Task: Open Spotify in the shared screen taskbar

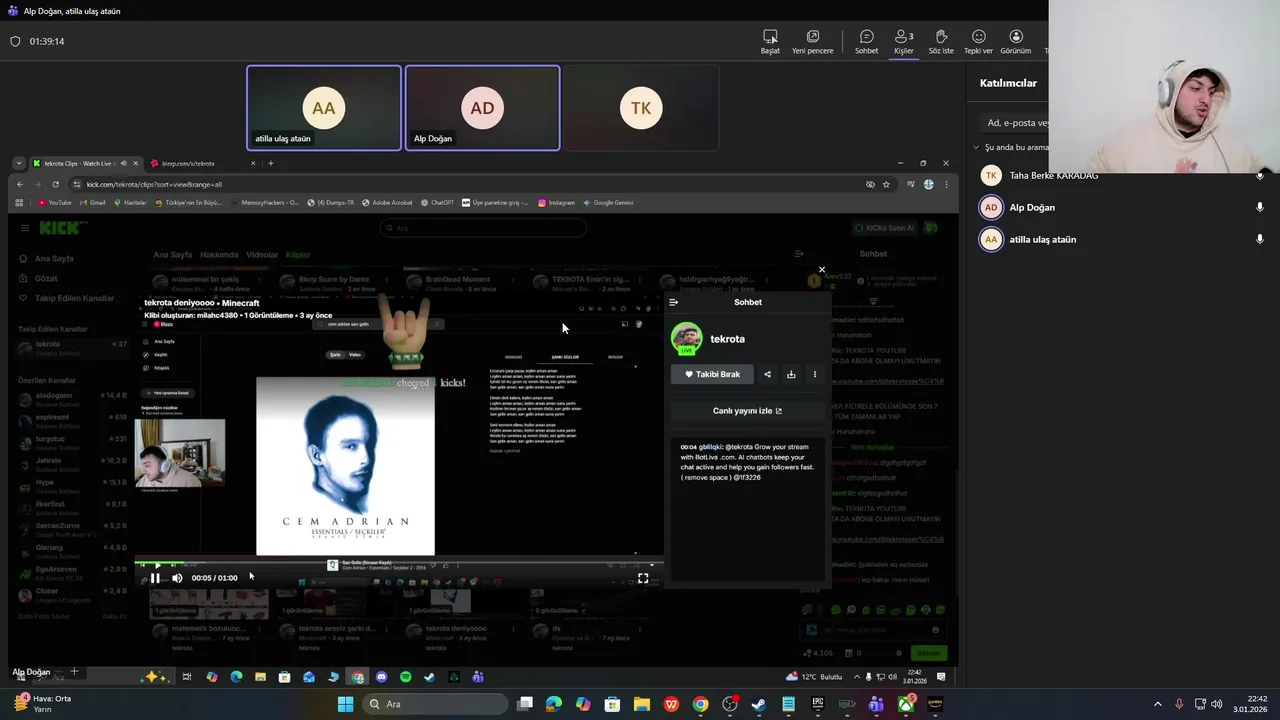Action: (405, 677)
